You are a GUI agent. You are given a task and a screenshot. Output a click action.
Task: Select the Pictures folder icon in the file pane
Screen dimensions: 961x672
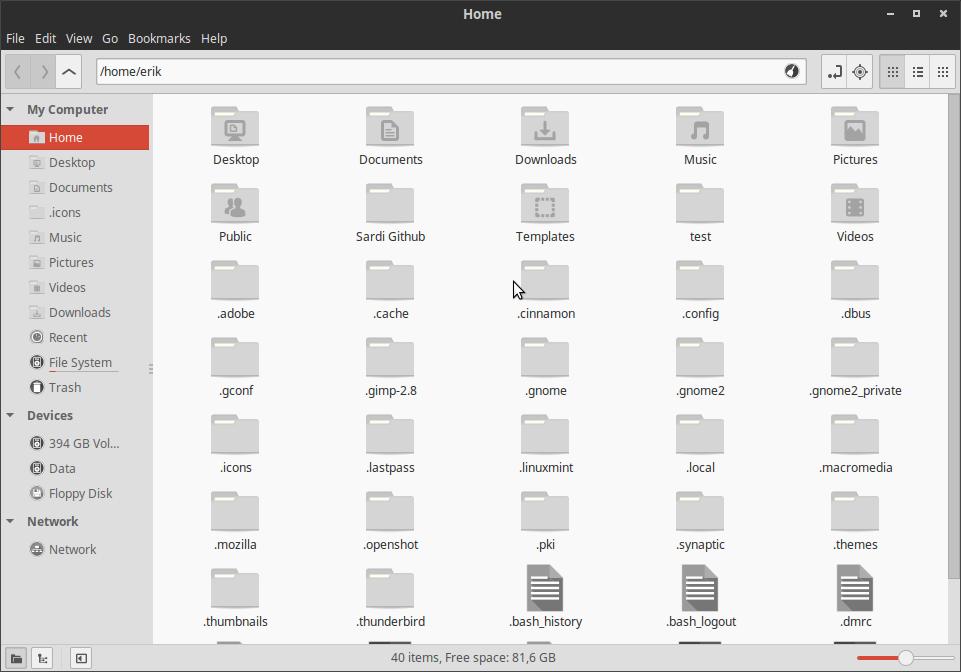pos(855,126)
